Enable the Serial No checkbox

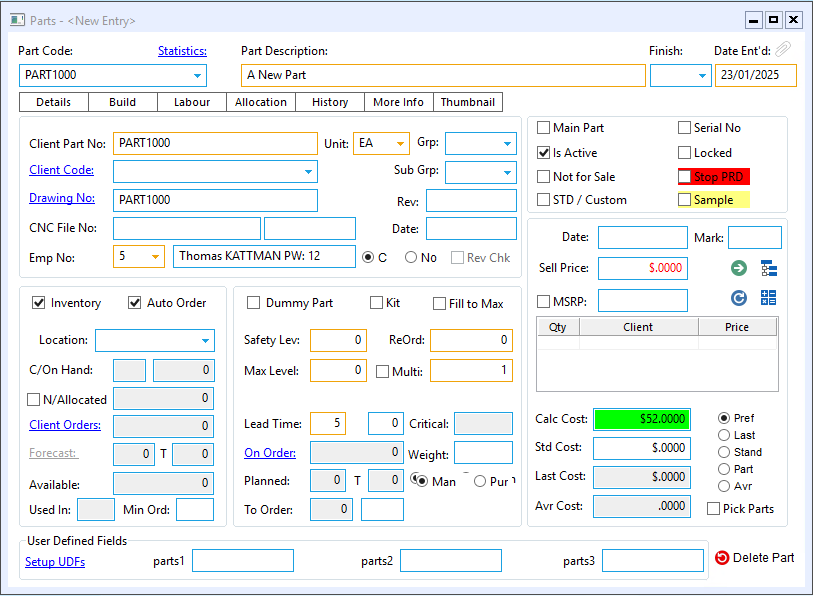[x=684, y=128]
